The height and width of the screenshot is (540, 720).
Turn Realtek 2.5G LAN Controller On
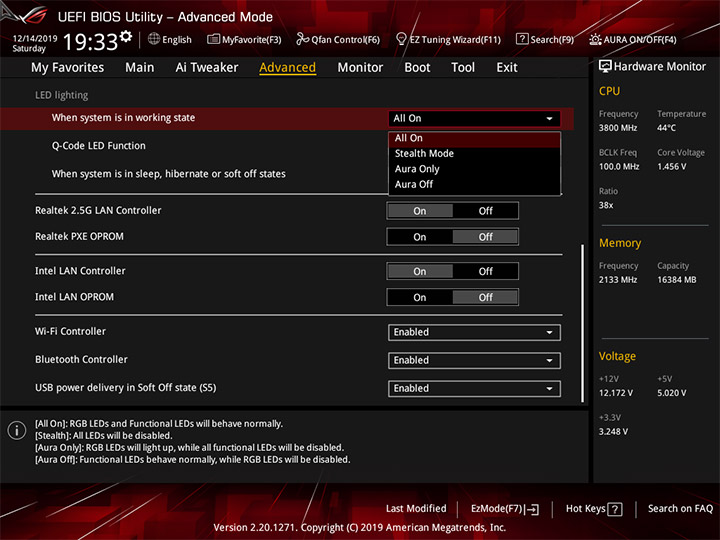pos(420,211)
